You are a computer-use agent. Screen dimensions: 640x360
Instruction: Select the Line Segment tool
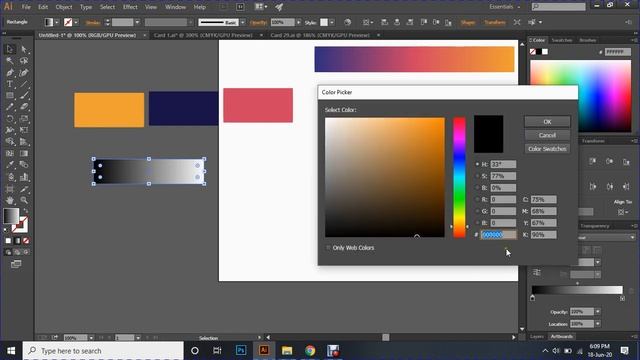pos(24,84)
